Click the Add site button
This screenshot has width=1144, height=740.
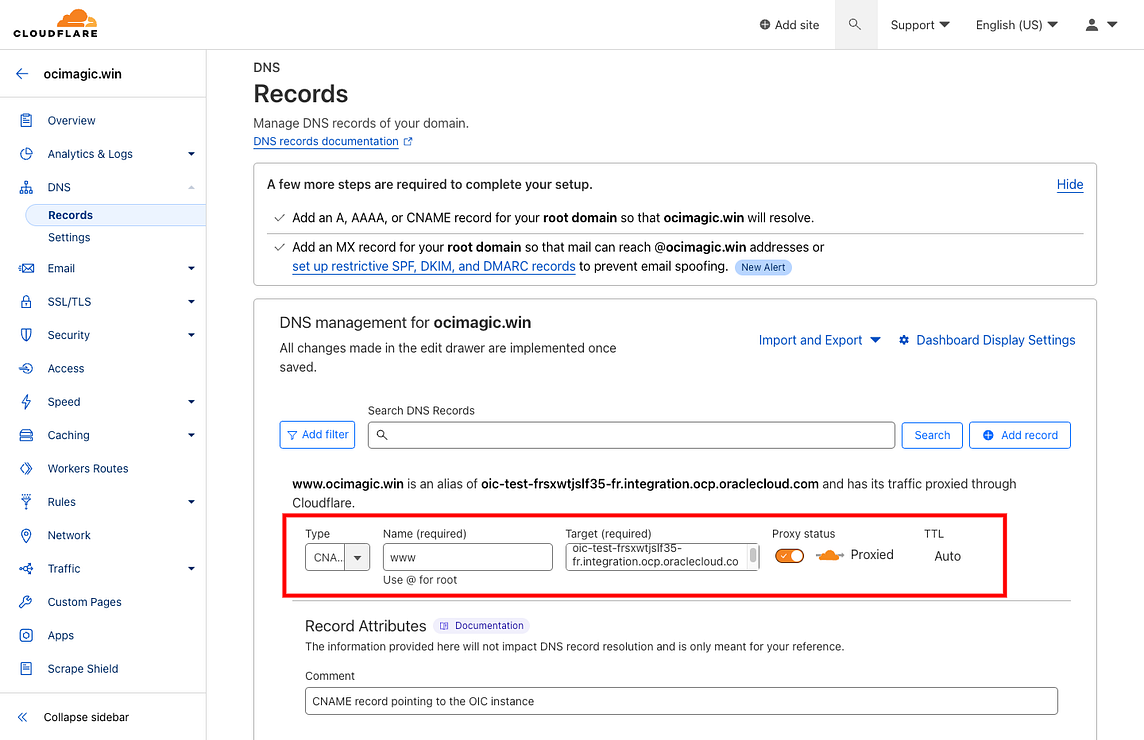789,25
